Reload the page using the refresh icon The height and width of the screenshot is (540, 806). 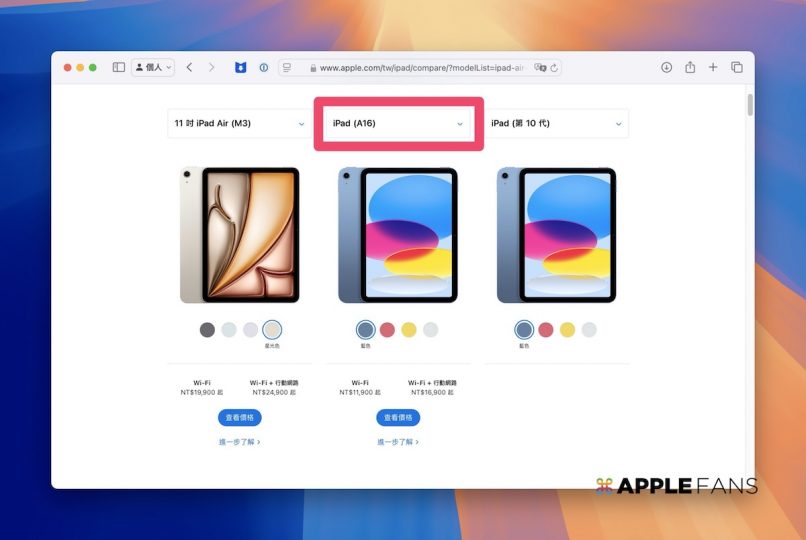click(554, 67)
